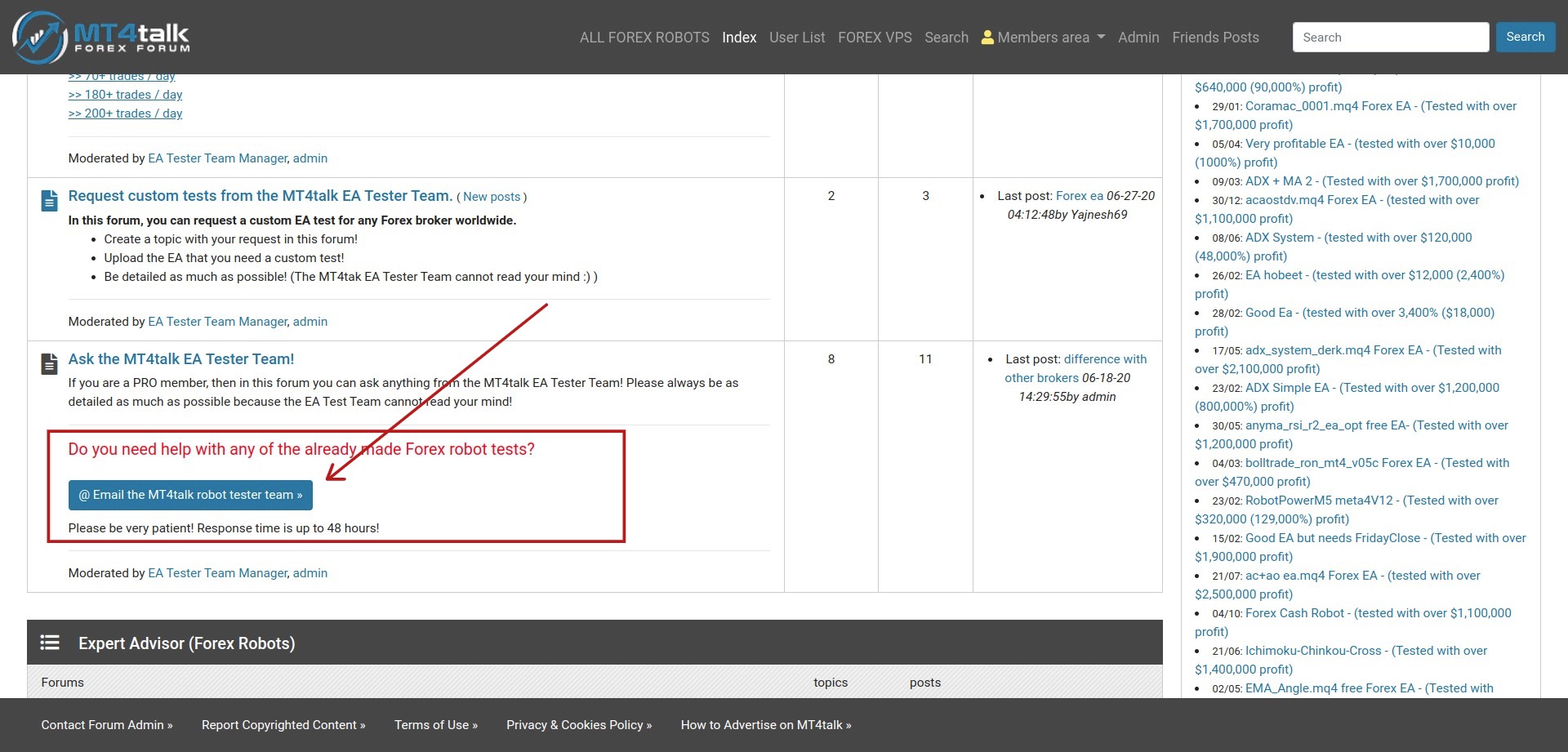The image size is (1568, 752).
Task: Open FOREX VPS in the navbar
Action: pyautogui.click(x=875, y=38)
